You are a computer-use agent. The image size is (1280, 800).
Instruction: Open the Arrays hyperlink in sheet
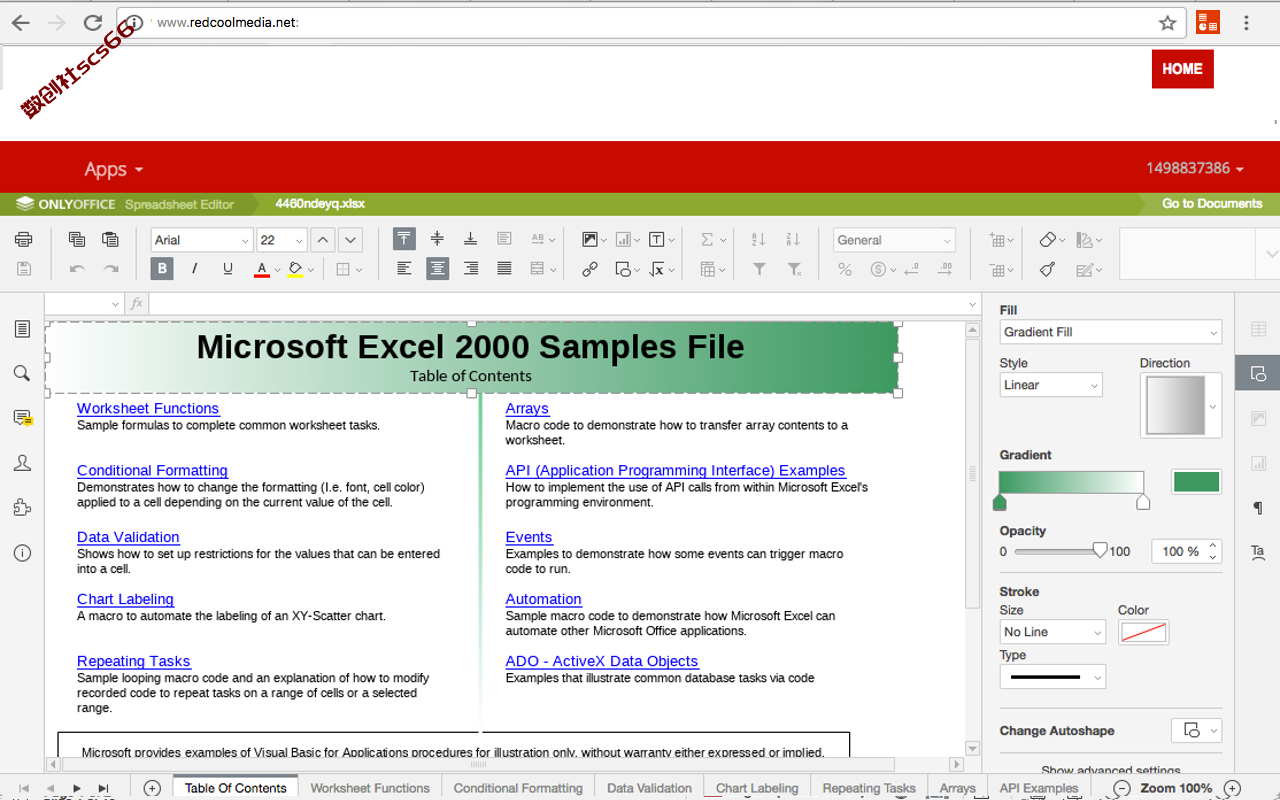click(527, 408)
